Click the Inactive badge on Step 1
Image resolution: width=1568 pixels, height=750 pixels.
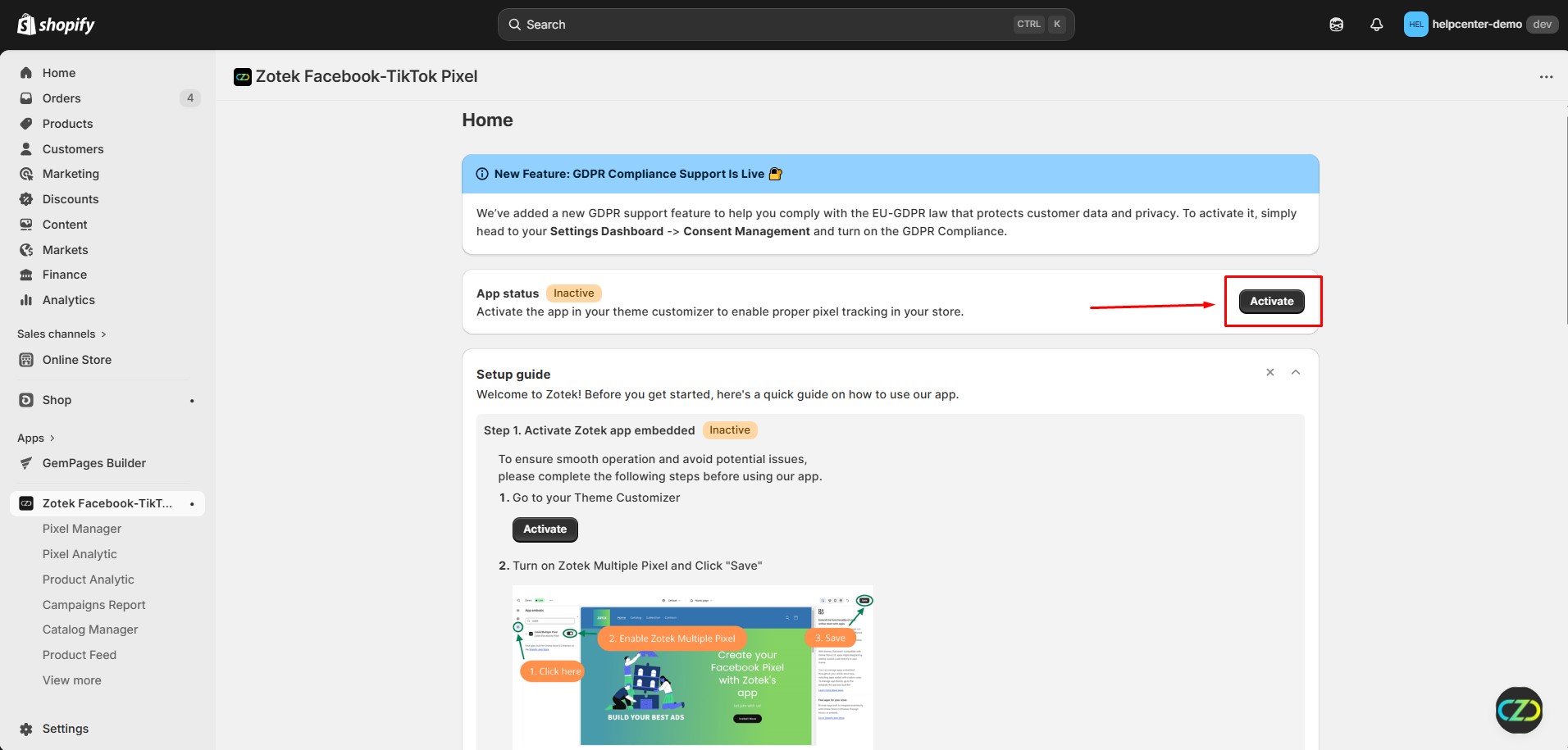730,430
